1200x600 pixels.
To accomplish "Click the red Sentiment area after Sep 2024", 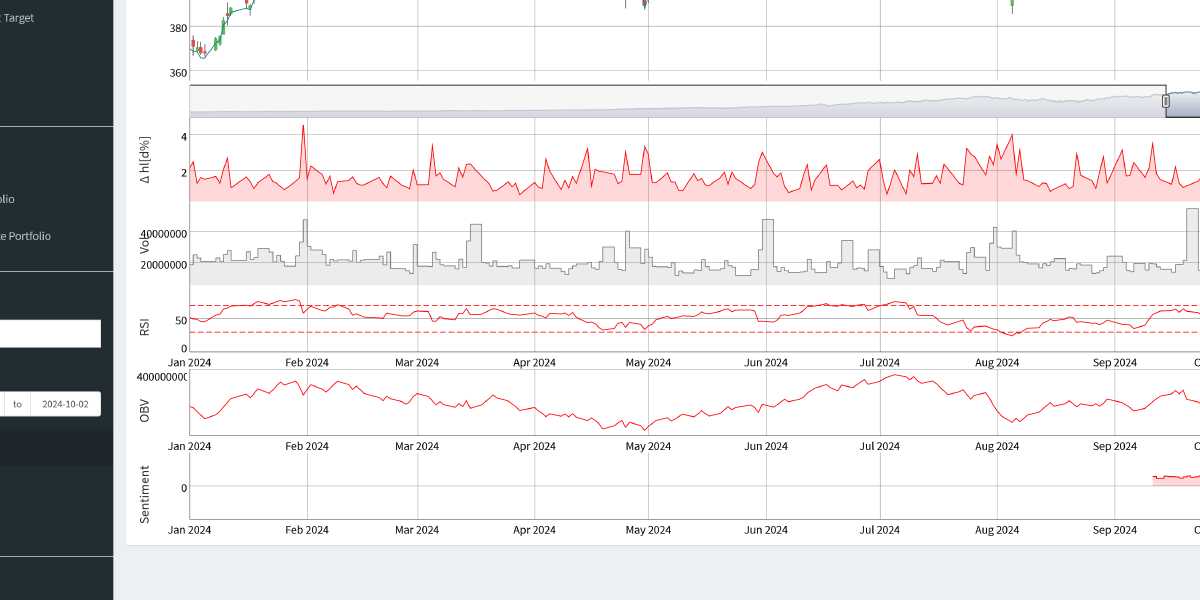I will click(1175, 480).
